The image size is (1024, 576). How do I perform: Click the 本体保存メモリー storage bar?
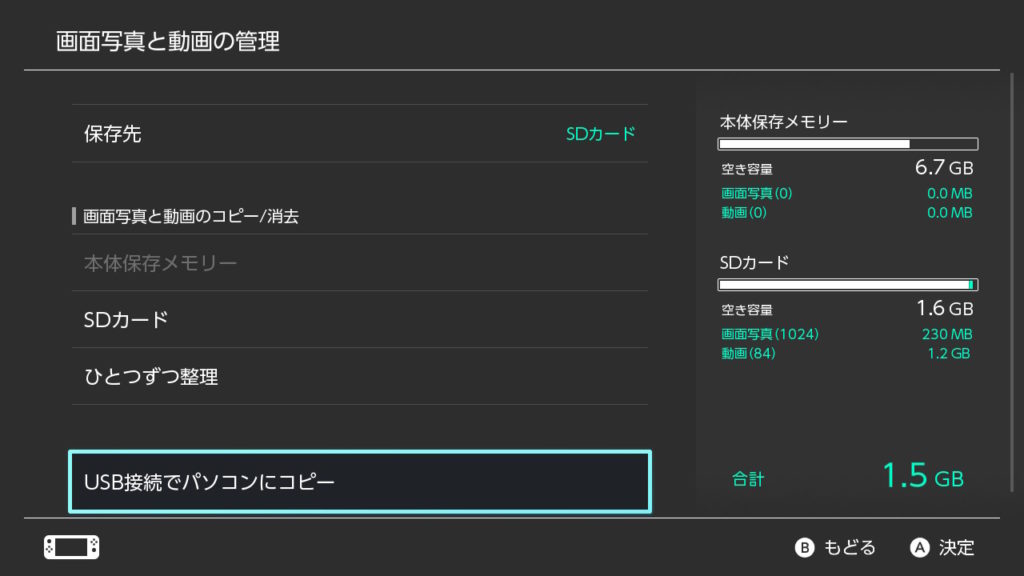tap(848, 144)
